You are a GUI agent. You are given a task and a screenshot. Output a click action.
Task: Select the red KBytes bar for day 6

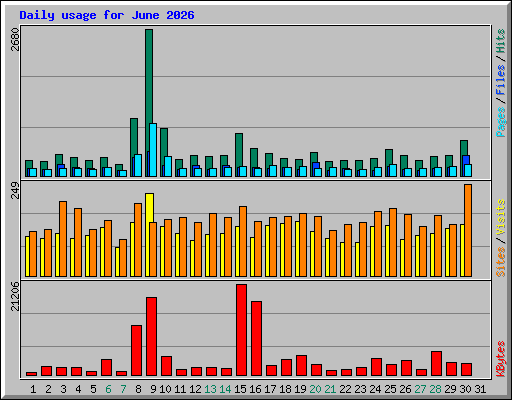106,368
